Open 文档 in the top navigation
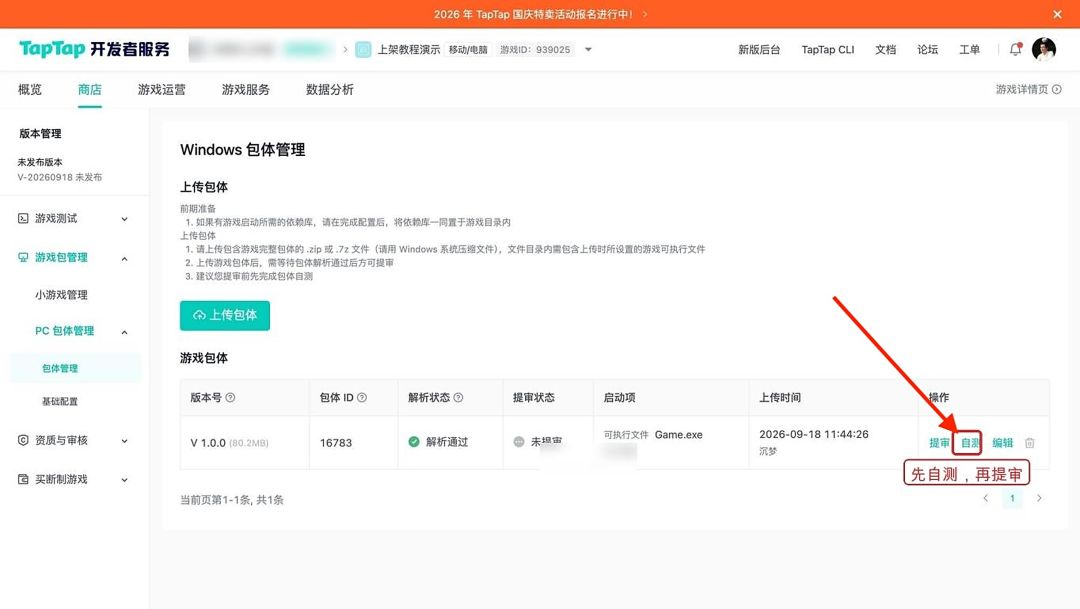This screenshot has width=1080, height=609. coord(885,50)
